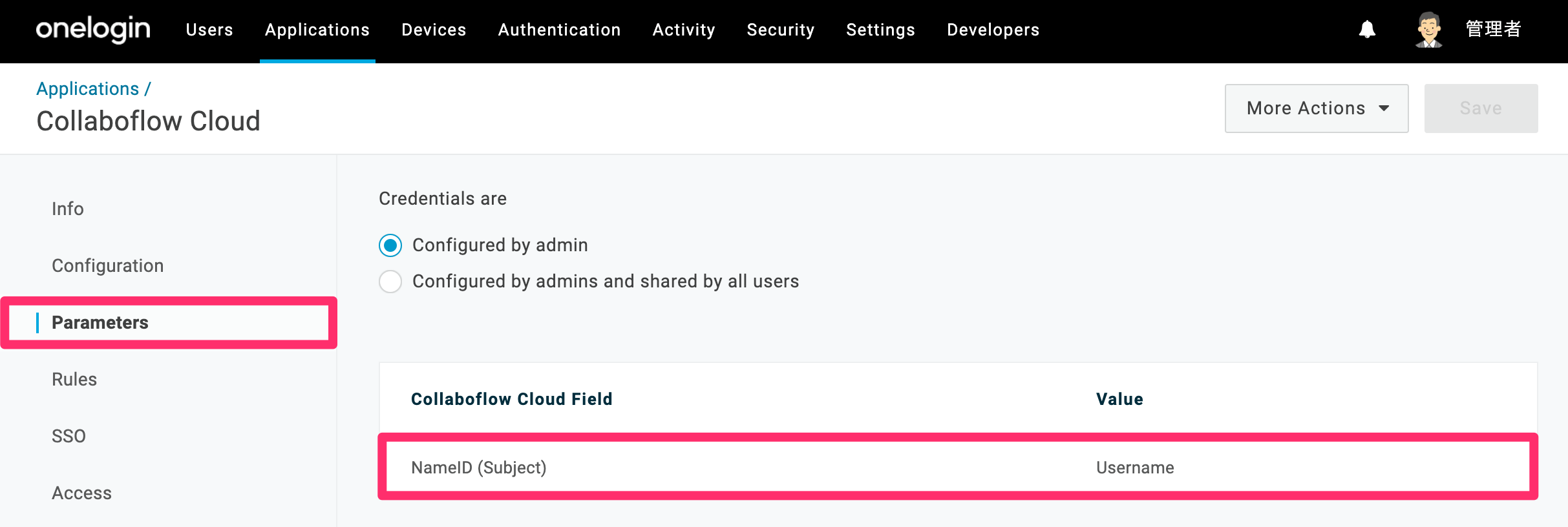Open the notifications bell
This screenshot has width=1568, height=527.
point(1367,30)
